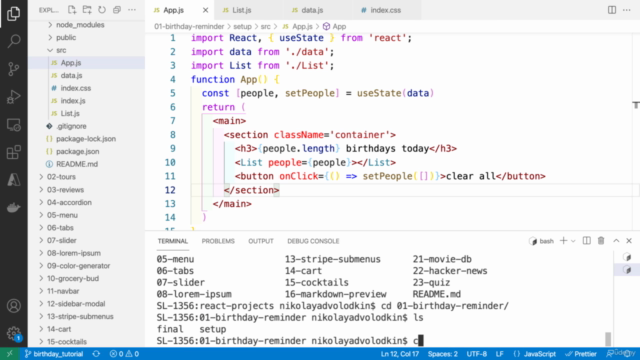Kill the active terminal
Screen dimensions: 640x360
click(601, 241)
